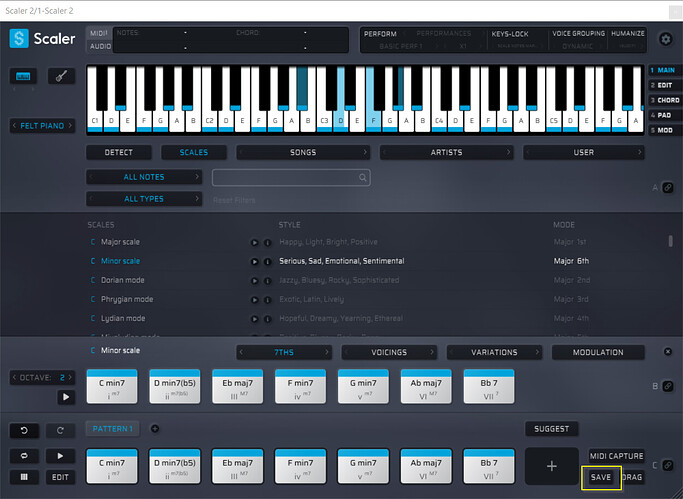The image size is (683, 499).
Task: Click the search magnifier icon
Action: 362,178
